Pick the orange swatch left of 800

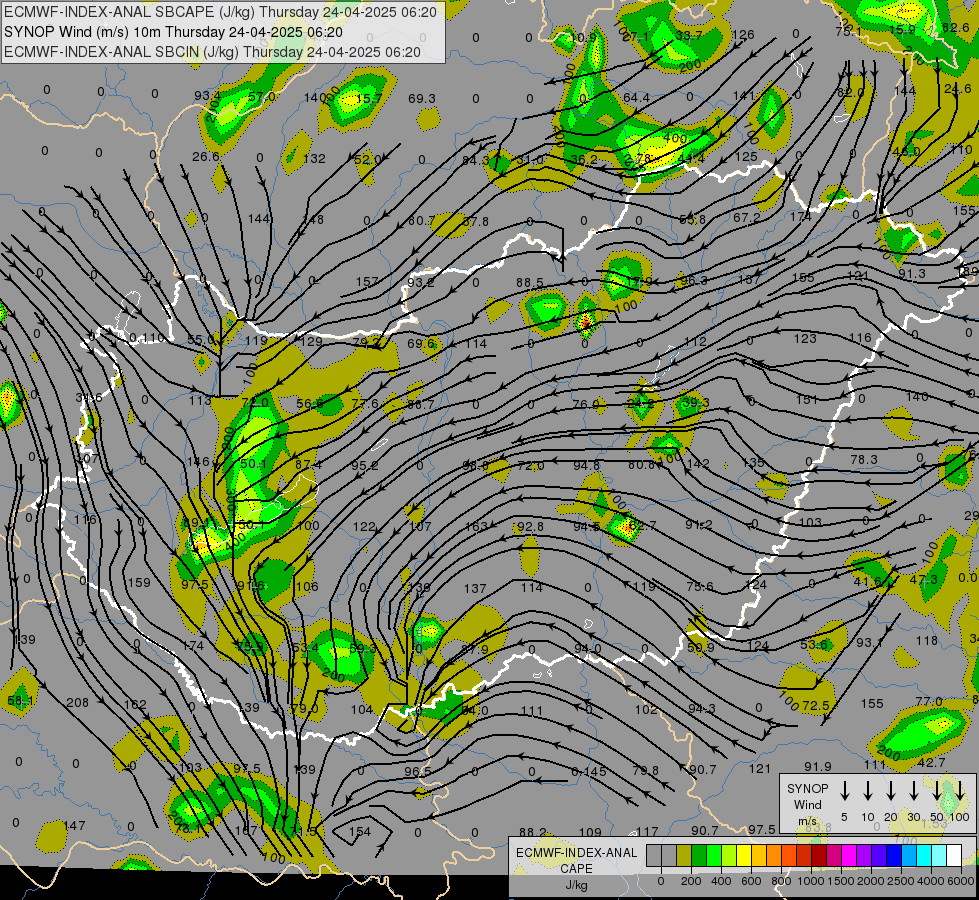tap(774, 856)
